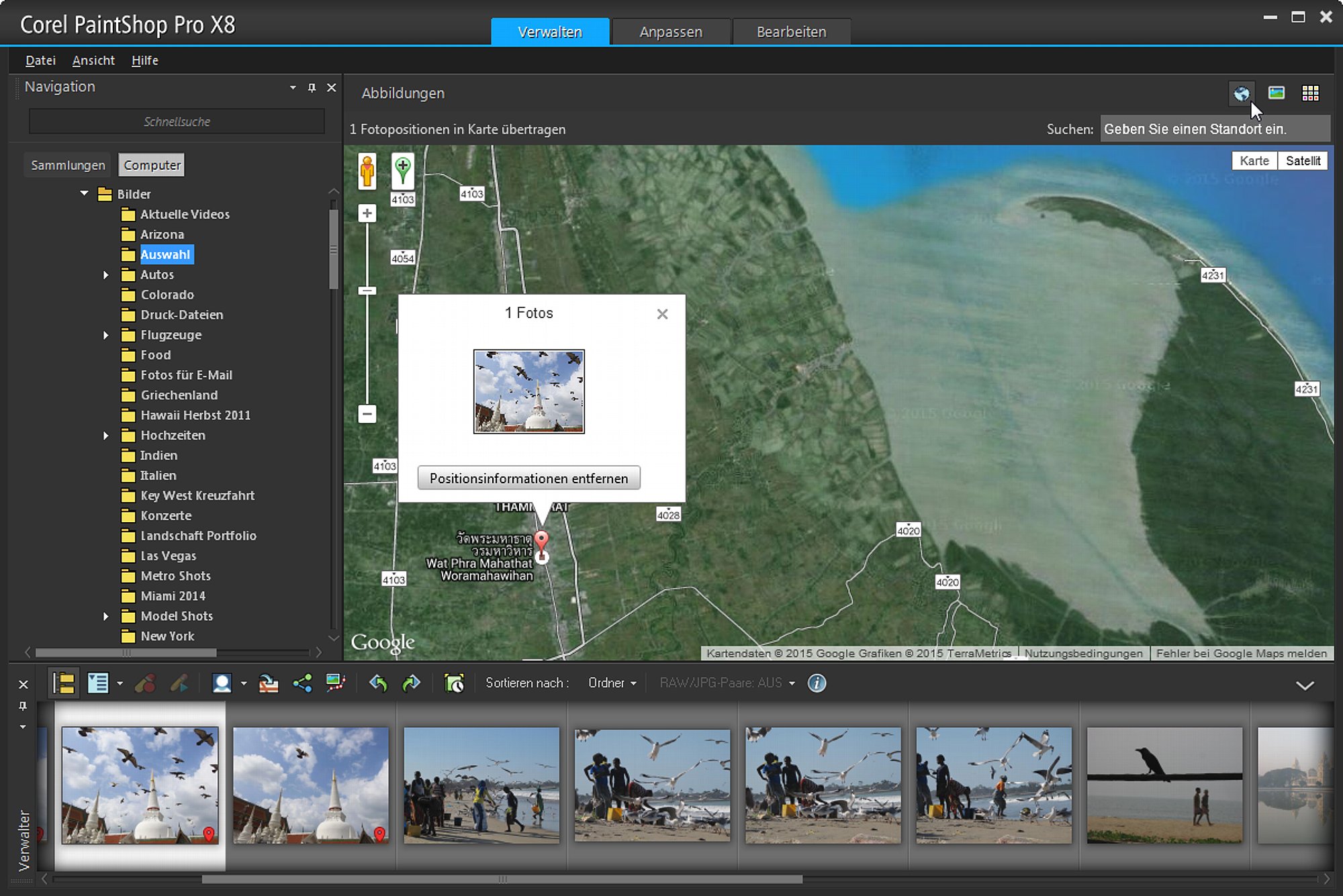Open the organizer strip menu arrow under the pin
Image resolution: width=1343 pixels, height=896 pixels.
tap(23, 727)
